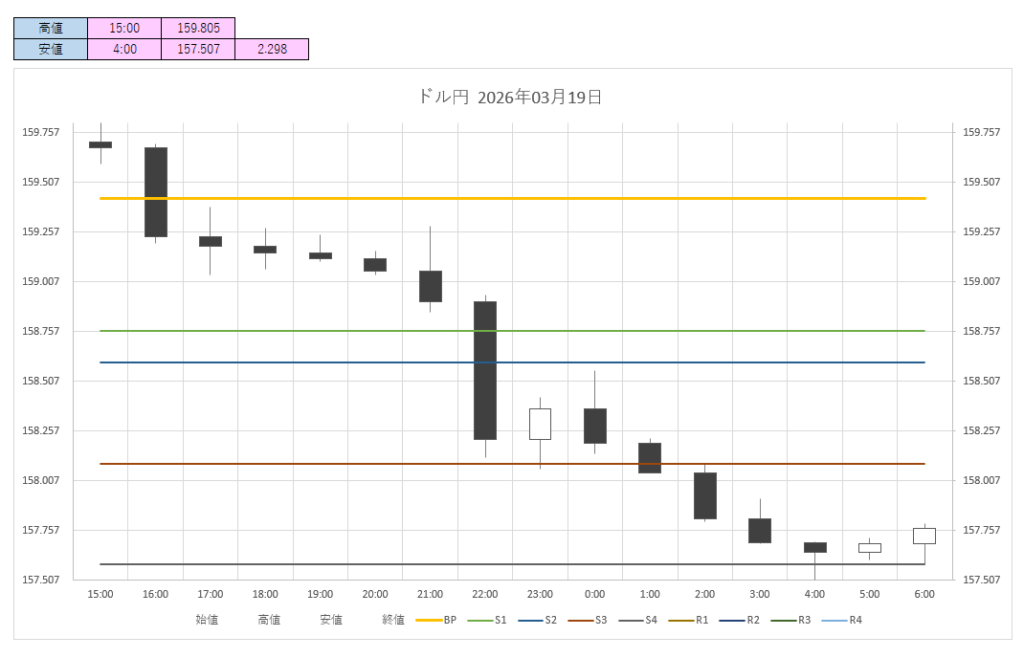Click the white 23:00 candlestick
This screenshot has width=1024, height=658.
540,423
